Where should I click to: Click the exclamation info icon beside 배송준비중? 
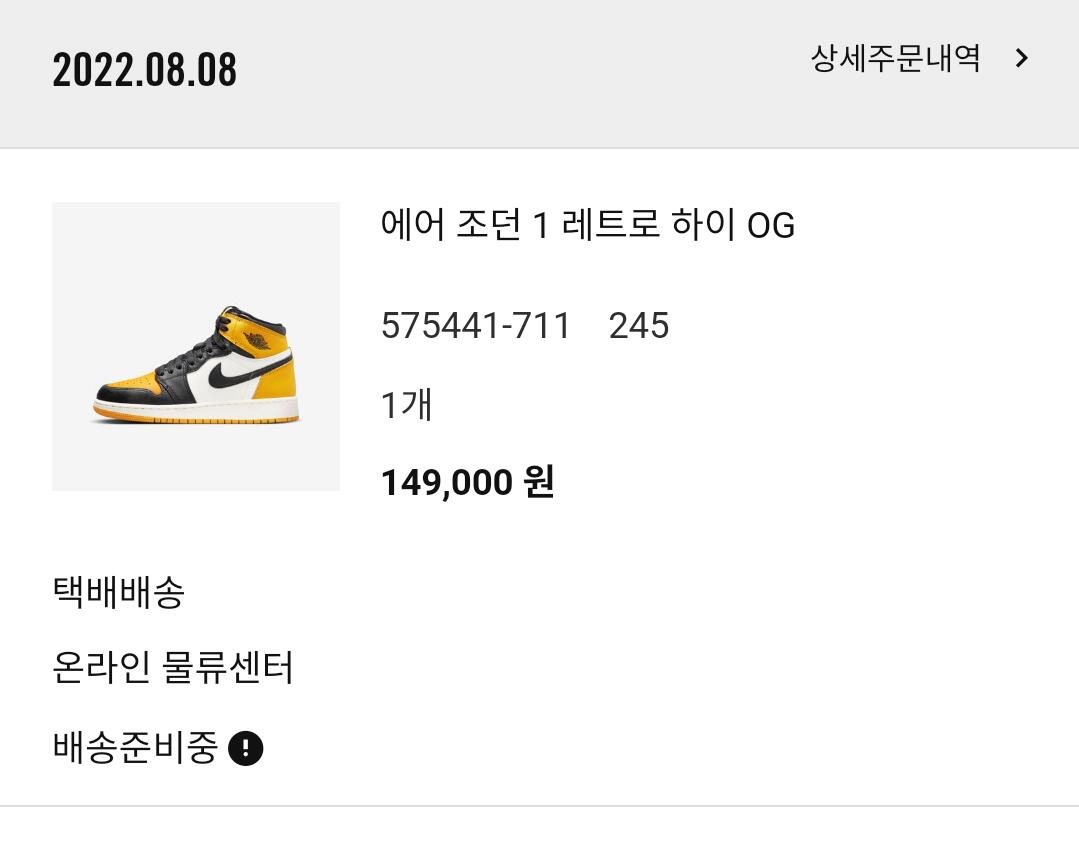(245, 747)
